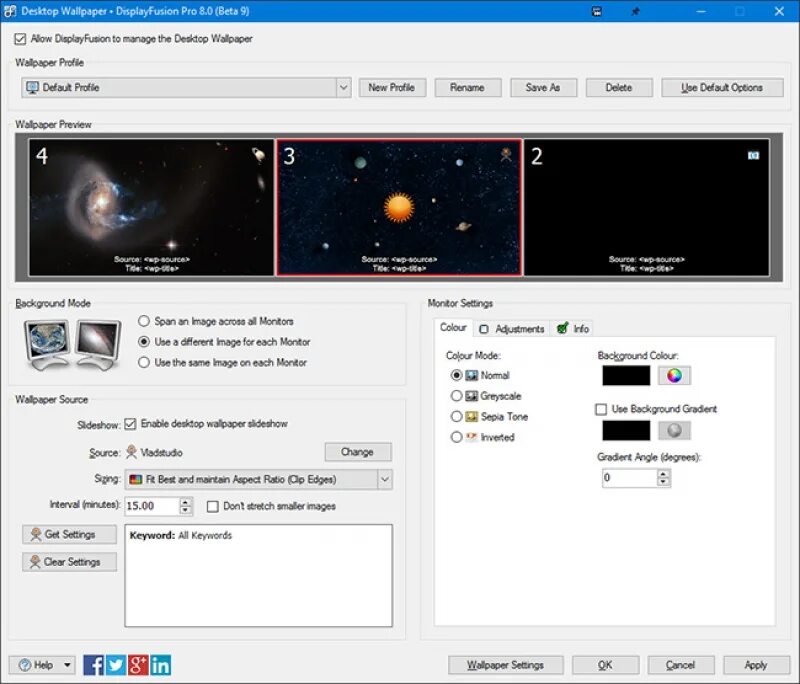Increase Interval minutes with up arrow
The height and width of the screenshot is (684, 800).
pyautogui.click(x=186, y=501)
